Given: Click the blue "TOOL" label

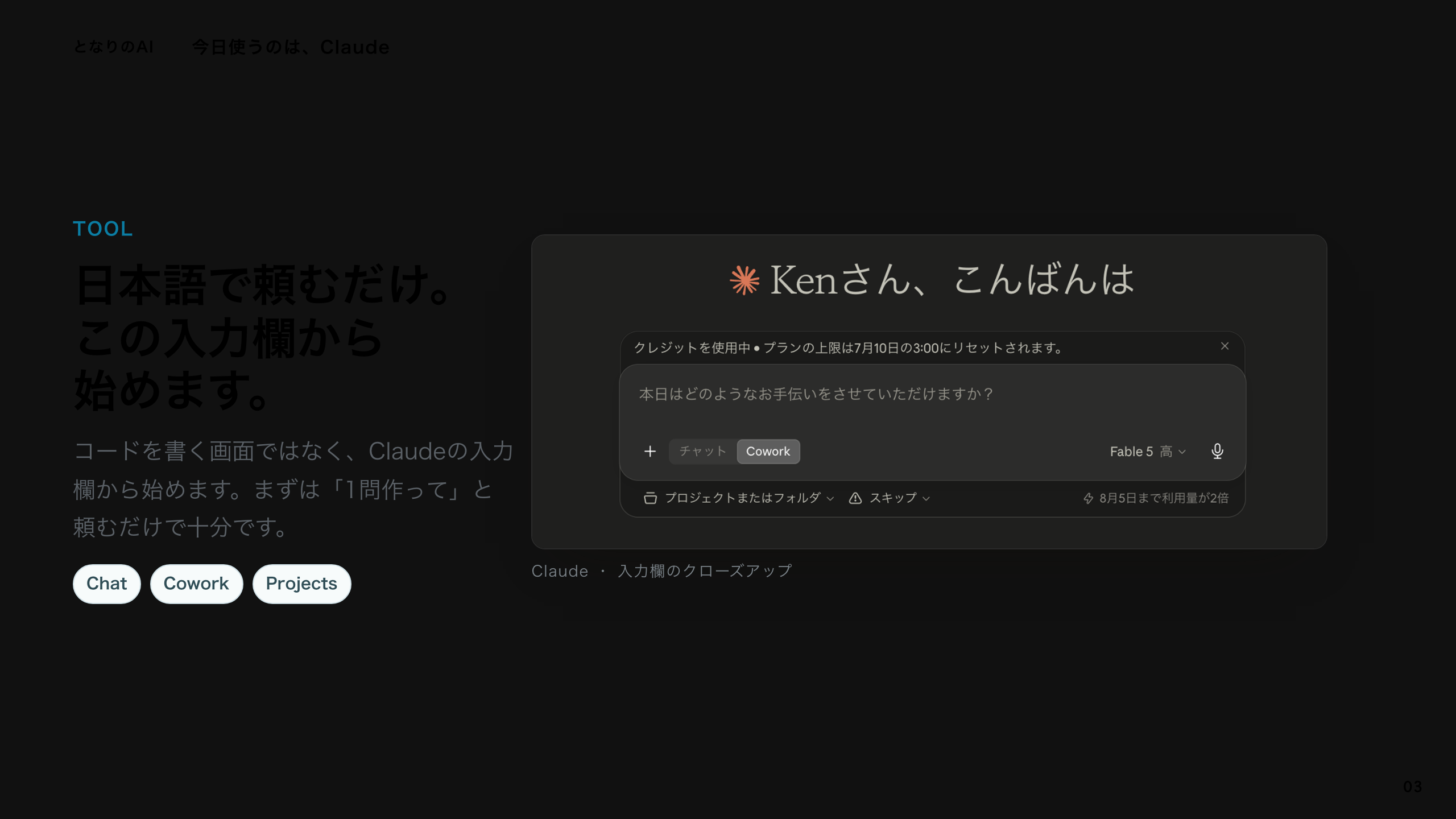Looking at the screenshot, I should (103, 229).
